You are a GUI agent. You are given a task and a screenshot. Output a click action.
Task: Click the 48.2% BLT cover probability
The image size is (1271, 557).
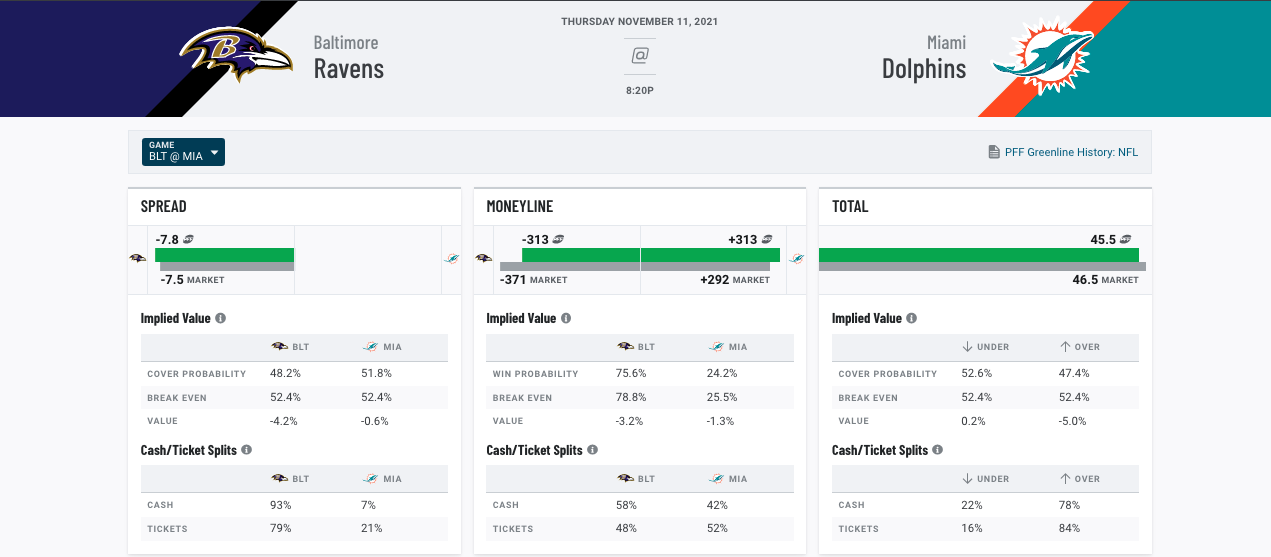[285, 373]
